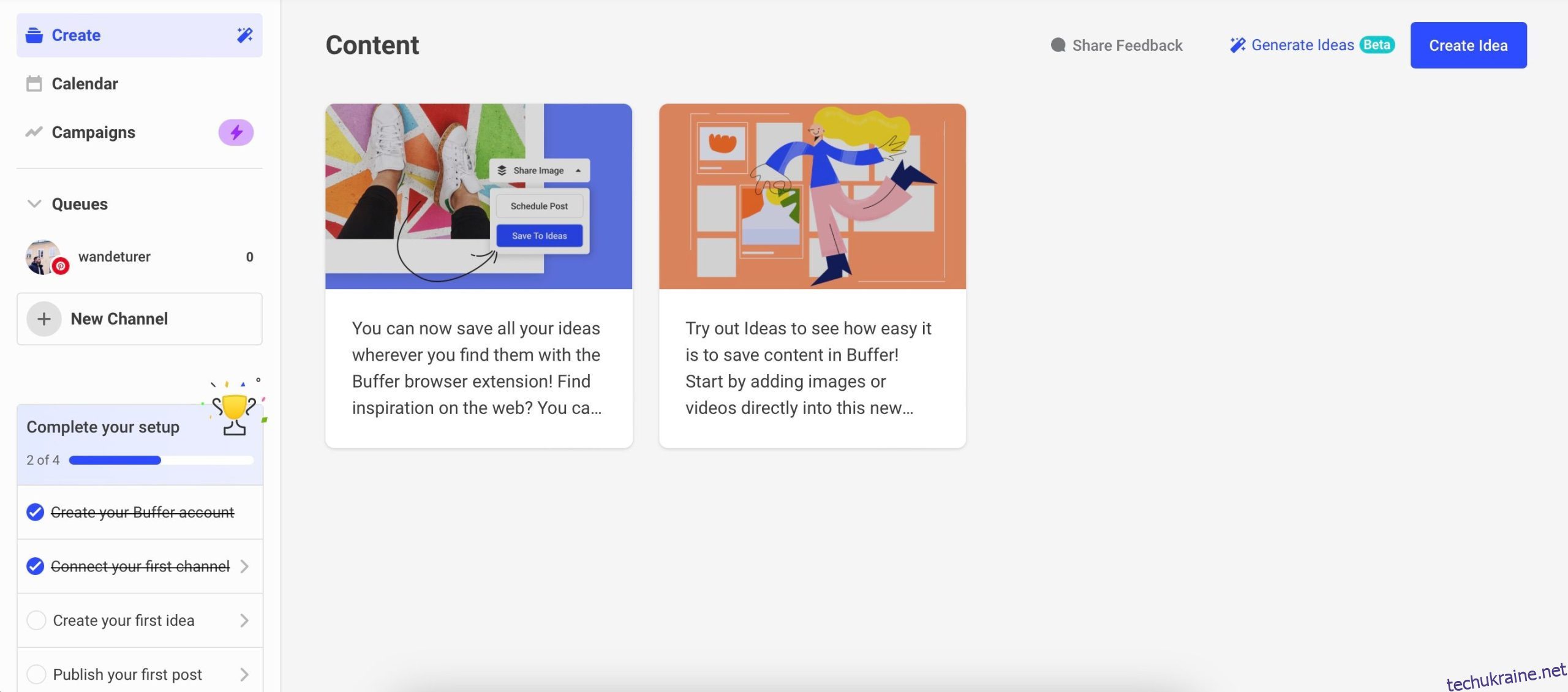Image resolution: width=1568 pixels, height=692 pixels.
Task: Click the plus icon in New Channel
Action: tap(44, 318)
